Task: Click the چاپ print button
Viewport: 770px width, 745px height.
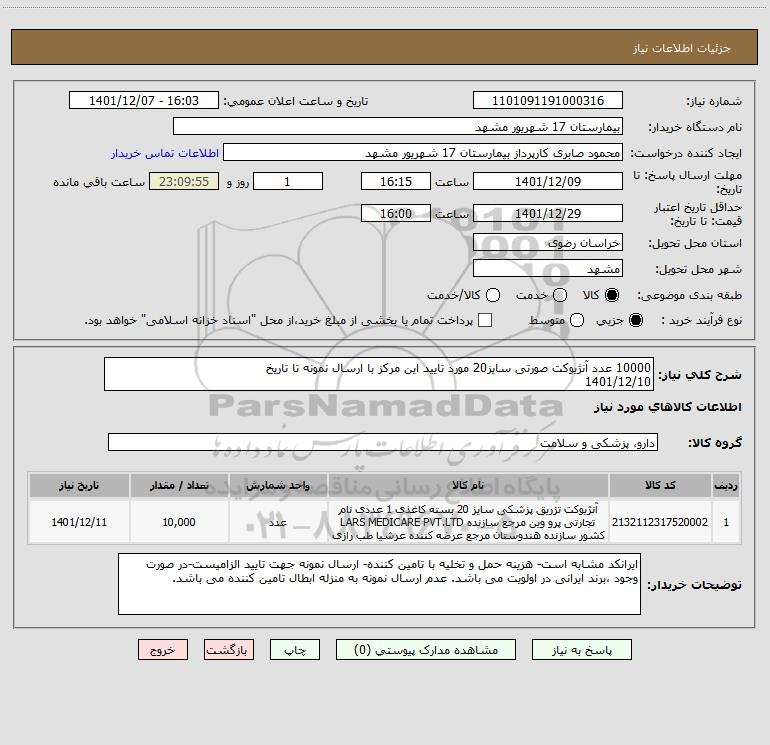Action: pyautogui.click(x=295, y=650)
